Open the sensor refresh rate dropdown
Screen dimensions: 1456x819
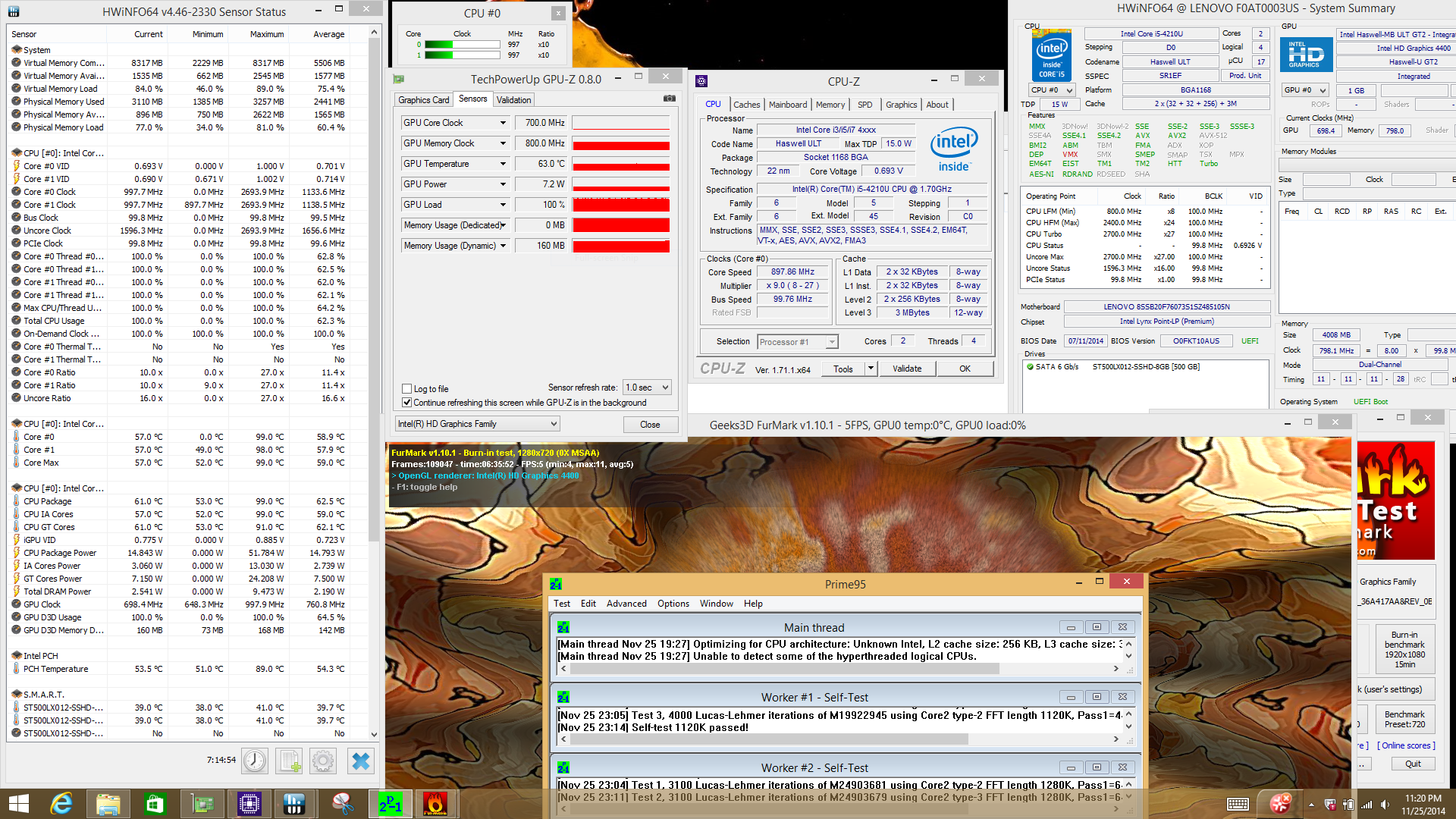(x=647, y=388)
